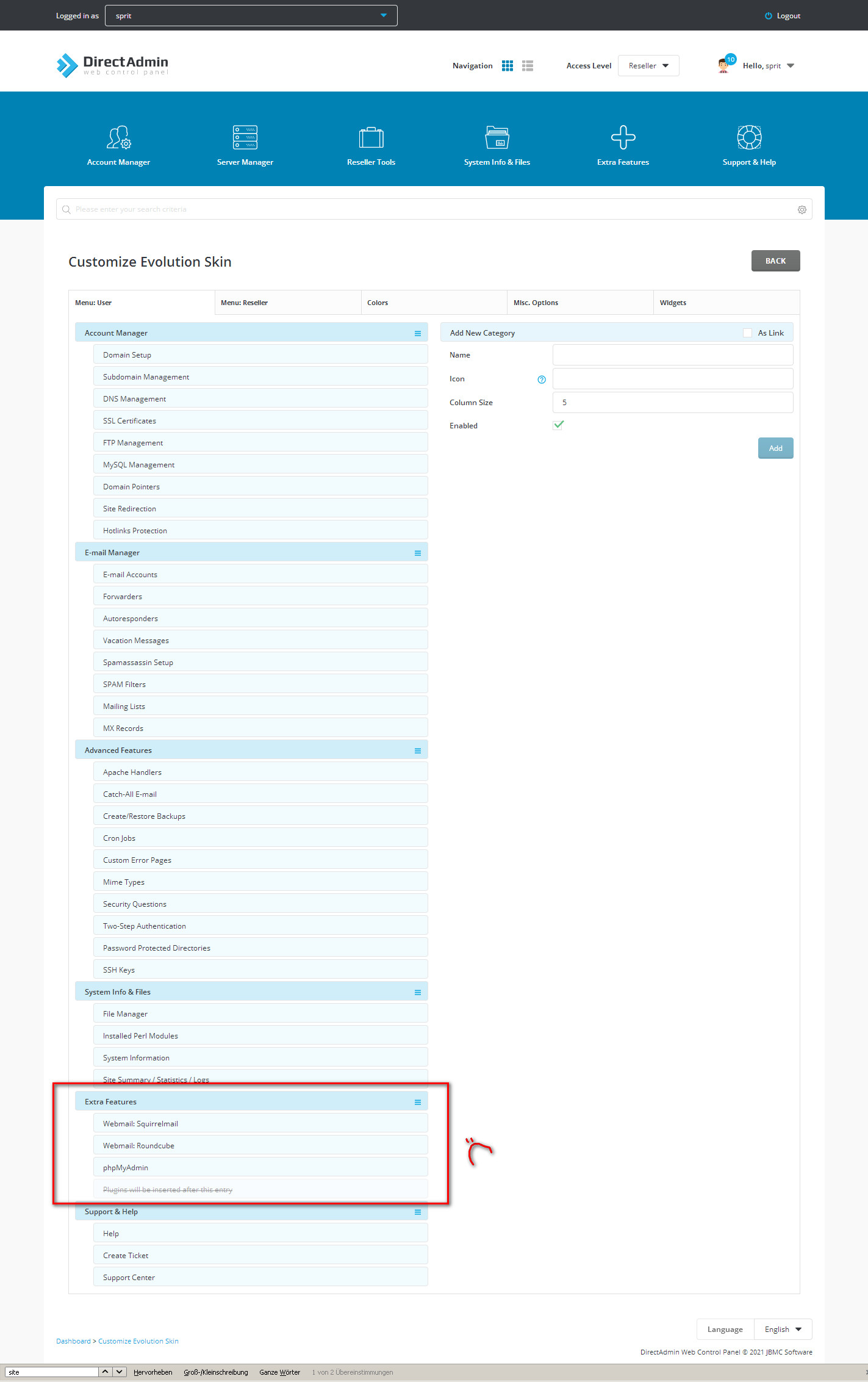Switch to the Colors tab
The height and width of the screenshot is (1382, 868).
coord(433,303)
